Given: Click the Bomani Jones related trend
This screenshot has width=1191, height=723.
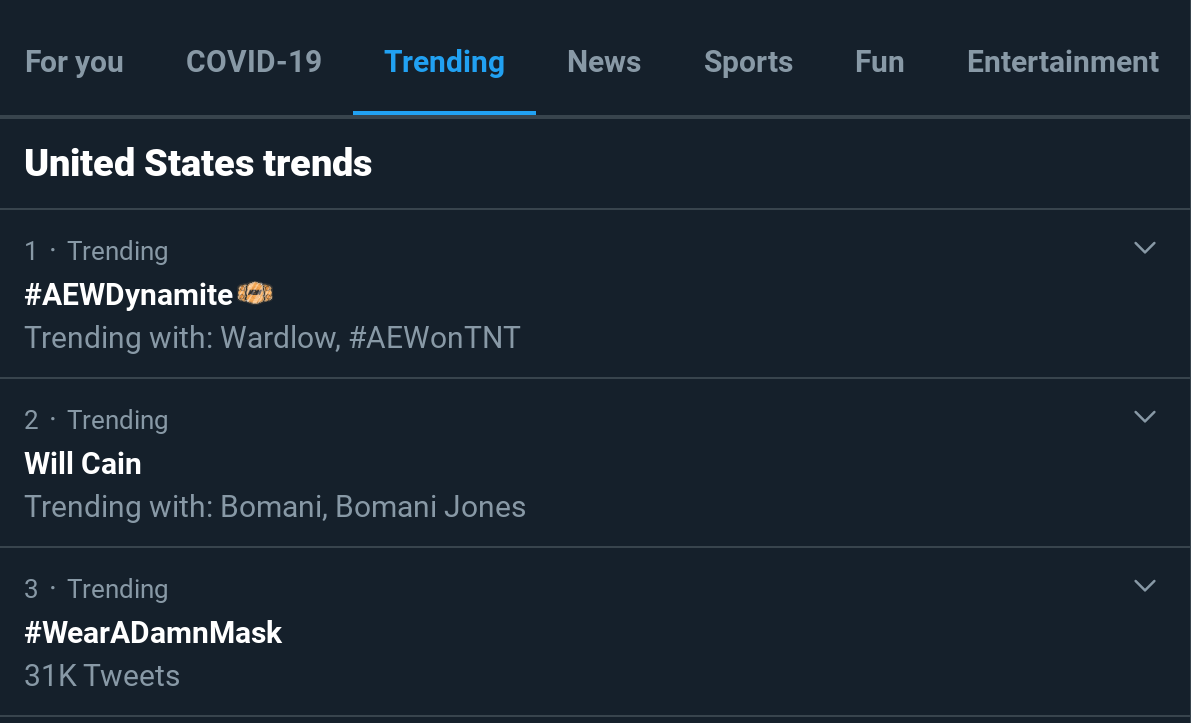Looking at the screenshot, I should [430, 507].
